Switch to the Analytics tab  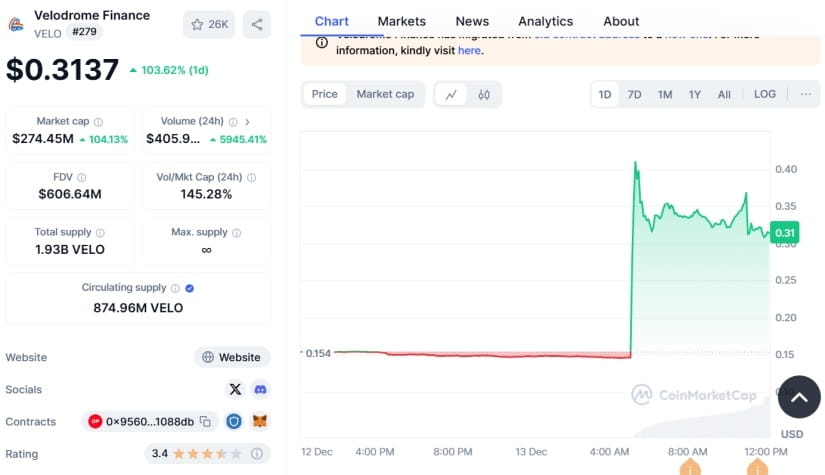(546, 22)
